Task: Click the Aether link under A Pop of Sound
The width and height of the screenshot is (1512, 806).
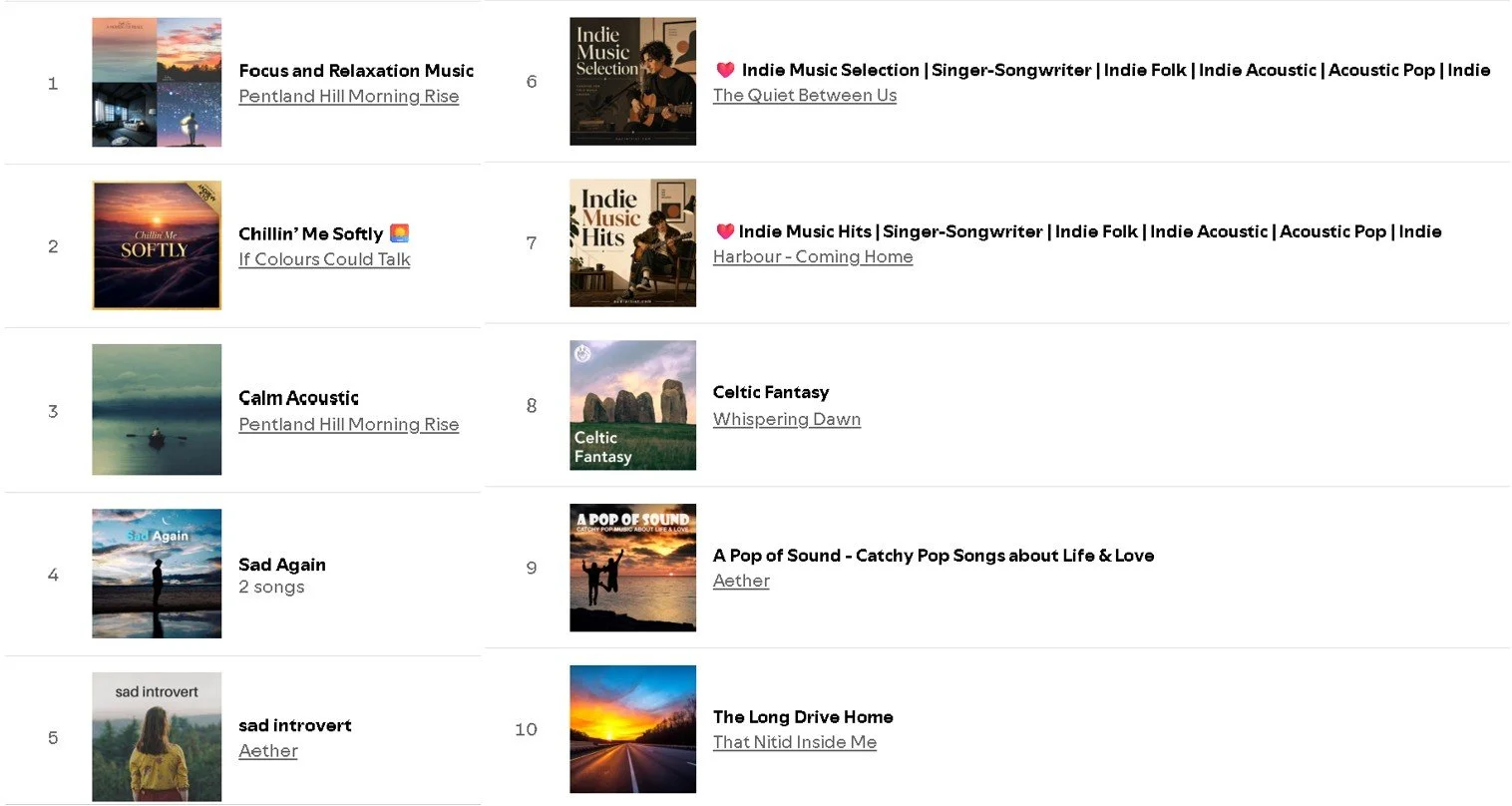Action: (741, 582)
